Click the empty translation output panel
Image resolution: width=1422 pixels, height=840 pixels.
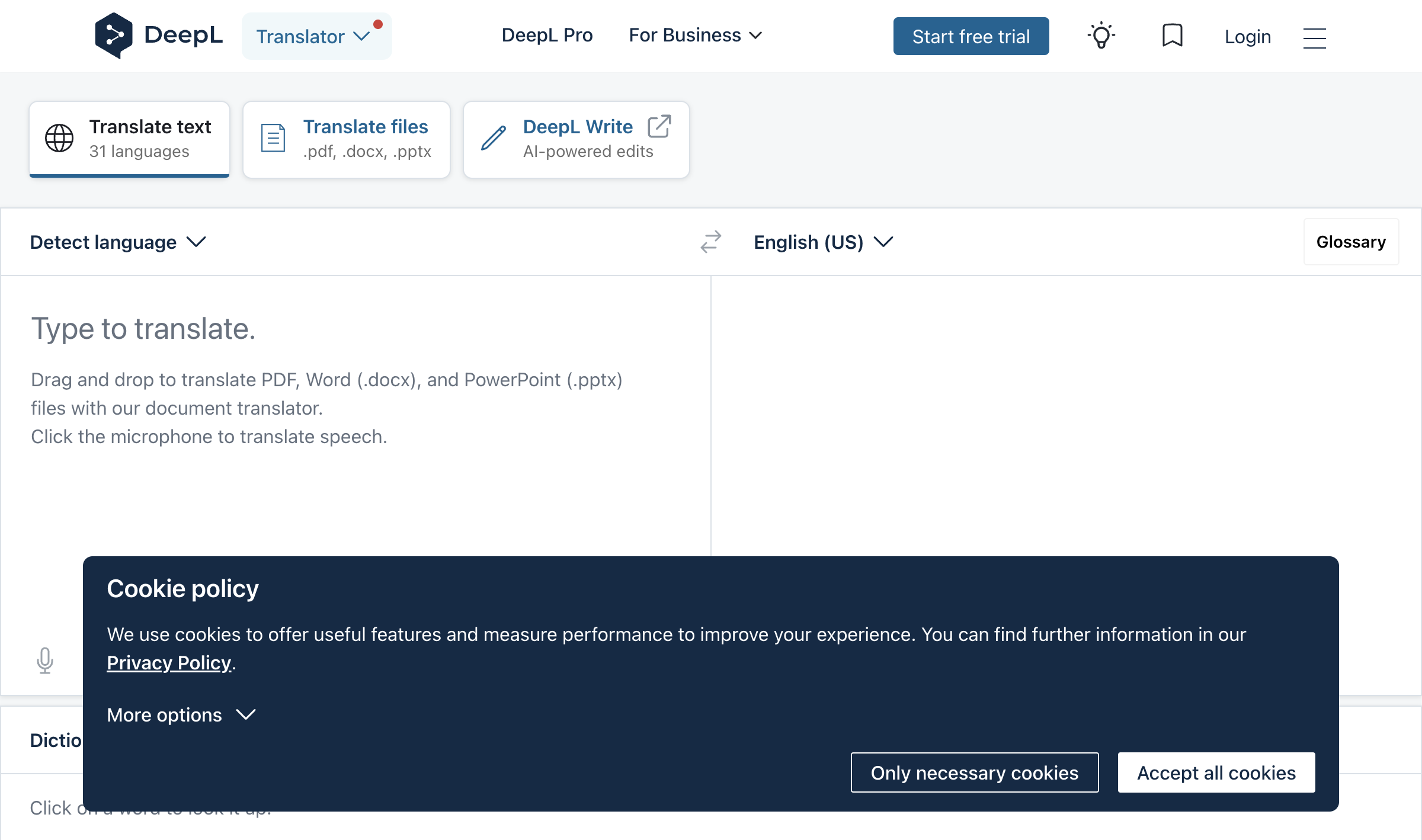[1065, 415]
